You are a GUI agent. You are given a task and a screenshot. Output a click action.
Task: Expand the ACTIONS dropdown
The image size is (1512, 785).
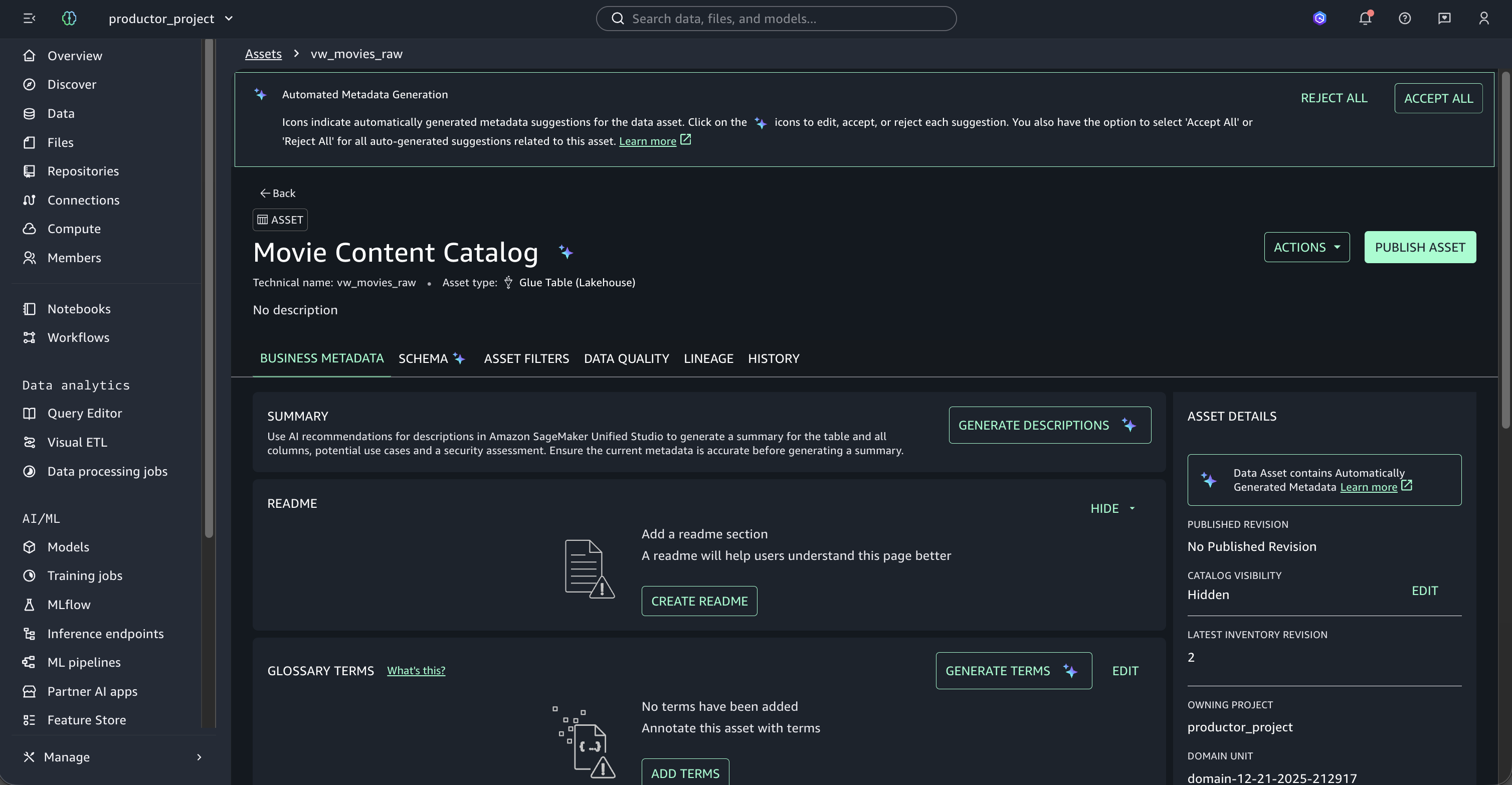click(1306, 247)
